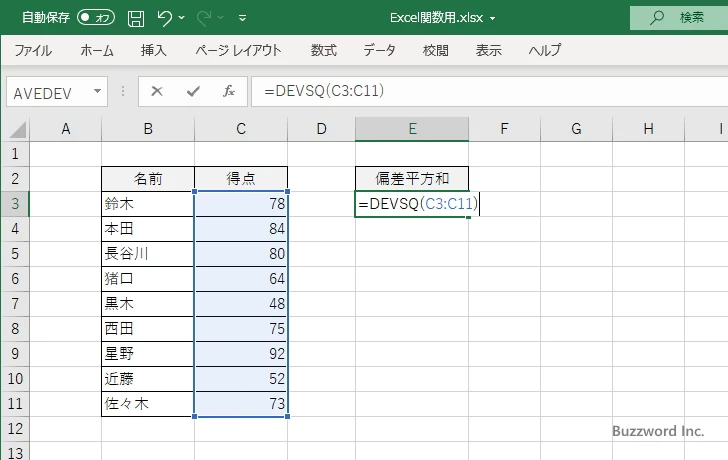Click the Save floppy disk icon
The height and width of the screenshot is (460, 728).
point(136,18)
